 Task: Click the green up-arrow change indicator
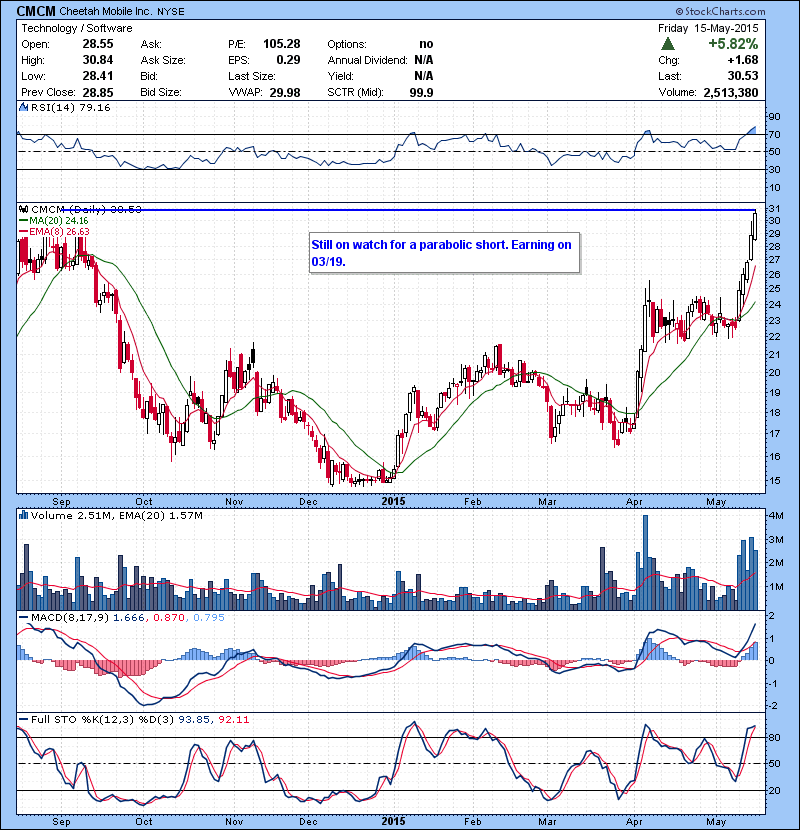tap(668, 44)
